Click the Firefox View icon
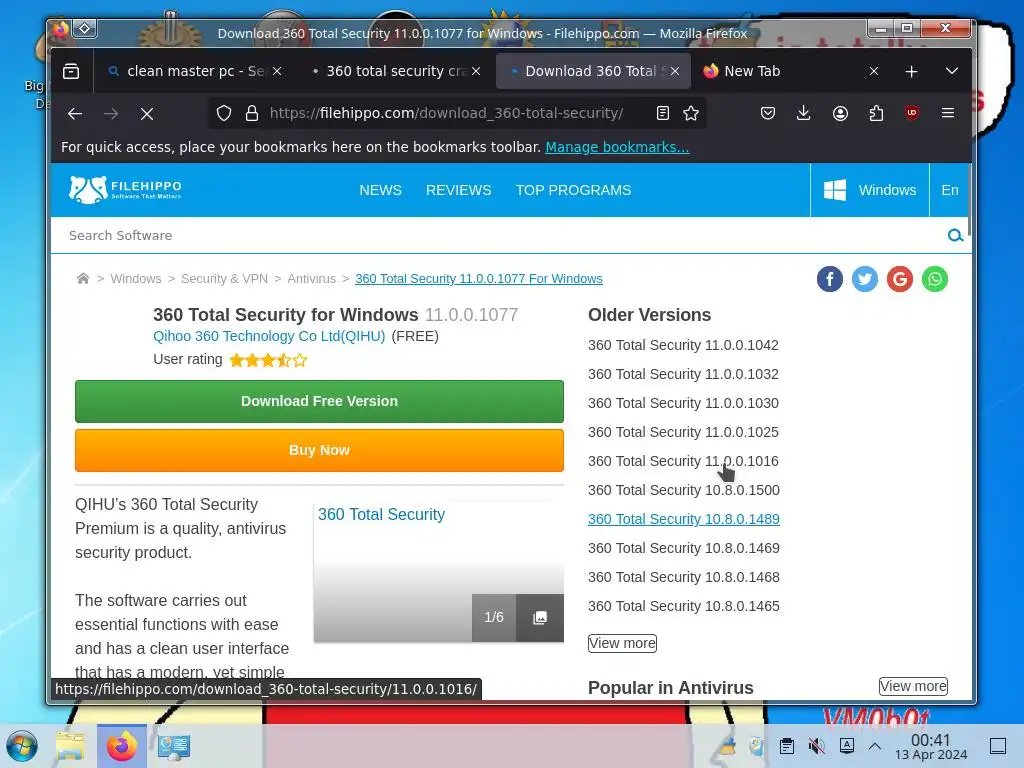Viewport: 1024px width, 768px height. [71, 71]
